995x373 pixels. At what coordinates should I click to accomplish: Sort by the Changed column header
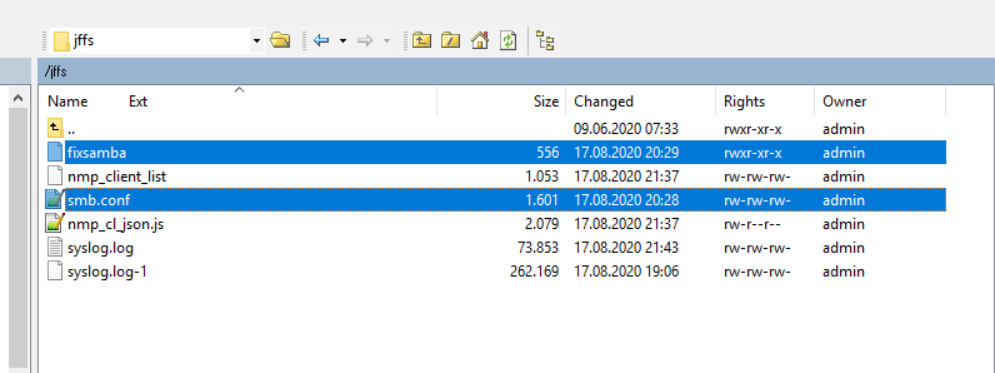[603, 101]
